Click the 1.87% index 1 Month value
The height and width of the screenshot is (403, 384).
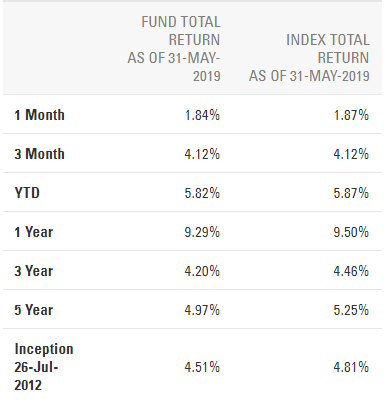tap(351, 115)
